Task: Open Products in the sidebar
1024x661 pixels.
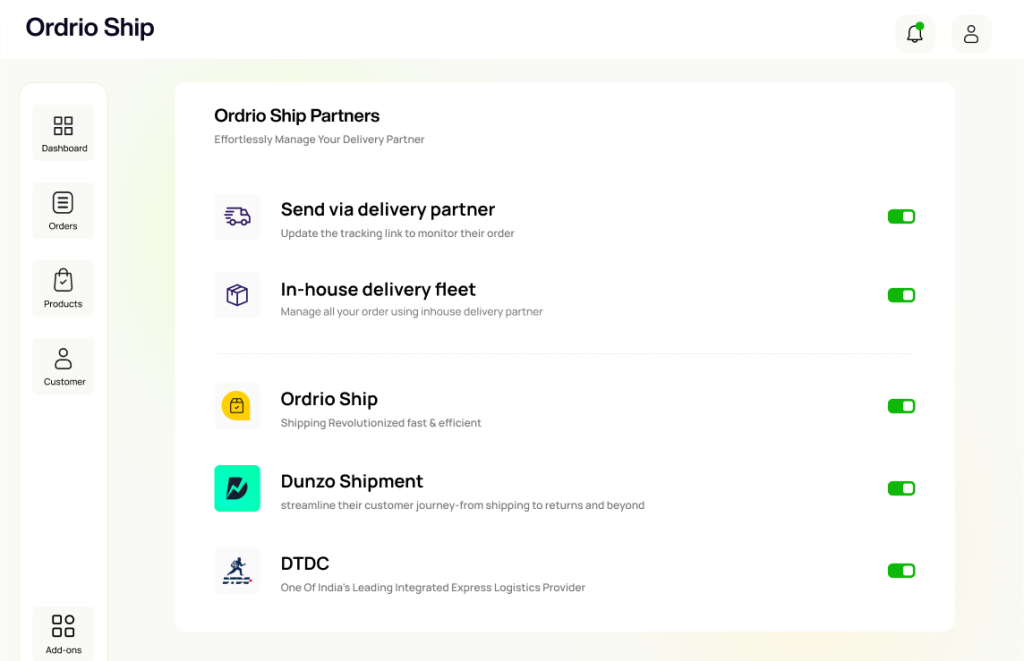Action: 63,288
